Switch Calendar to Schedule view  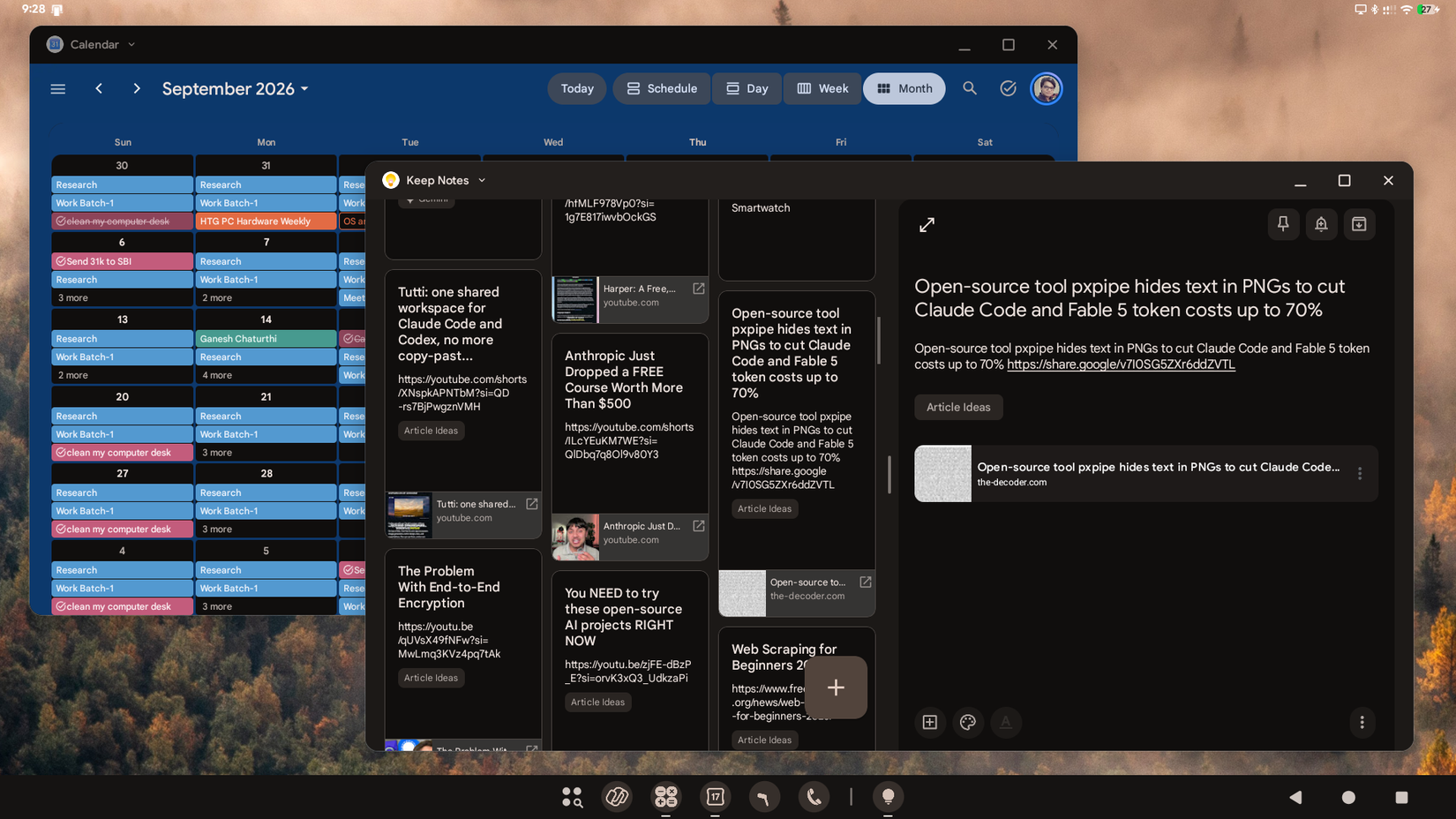pyautogui.click(x=662, y=88)
